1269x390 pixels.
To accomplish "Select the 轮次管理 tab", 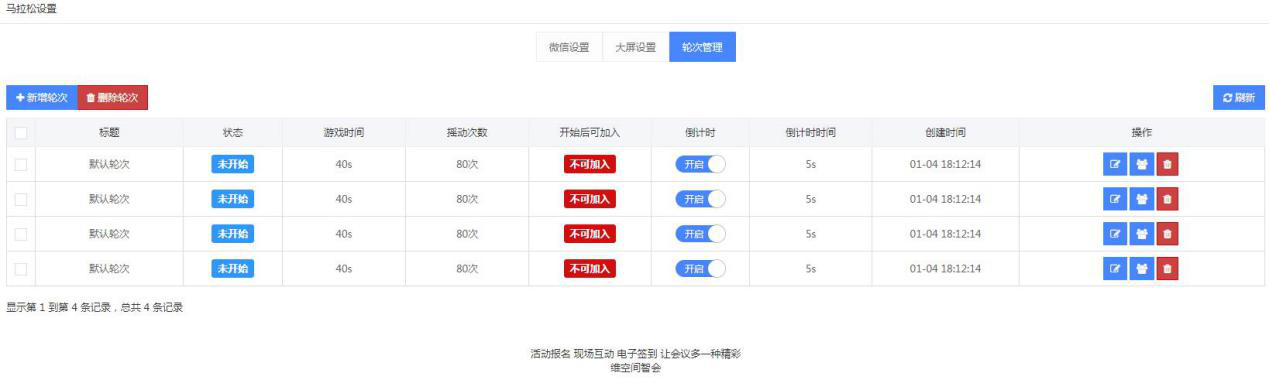I will coord(702,47).
